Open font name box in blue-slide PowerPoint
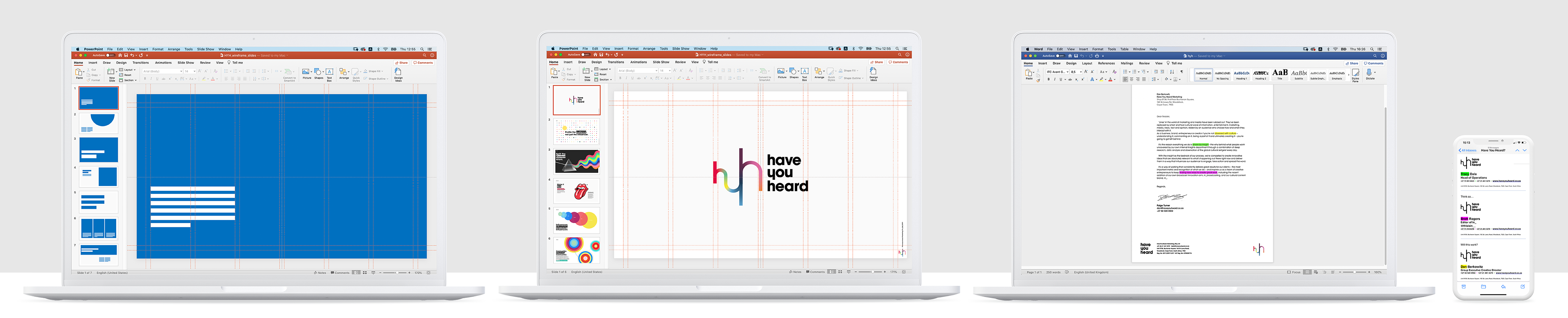The height and width of the screenshot is (318, 1568). pyautogui.click(x=163, y=71)
